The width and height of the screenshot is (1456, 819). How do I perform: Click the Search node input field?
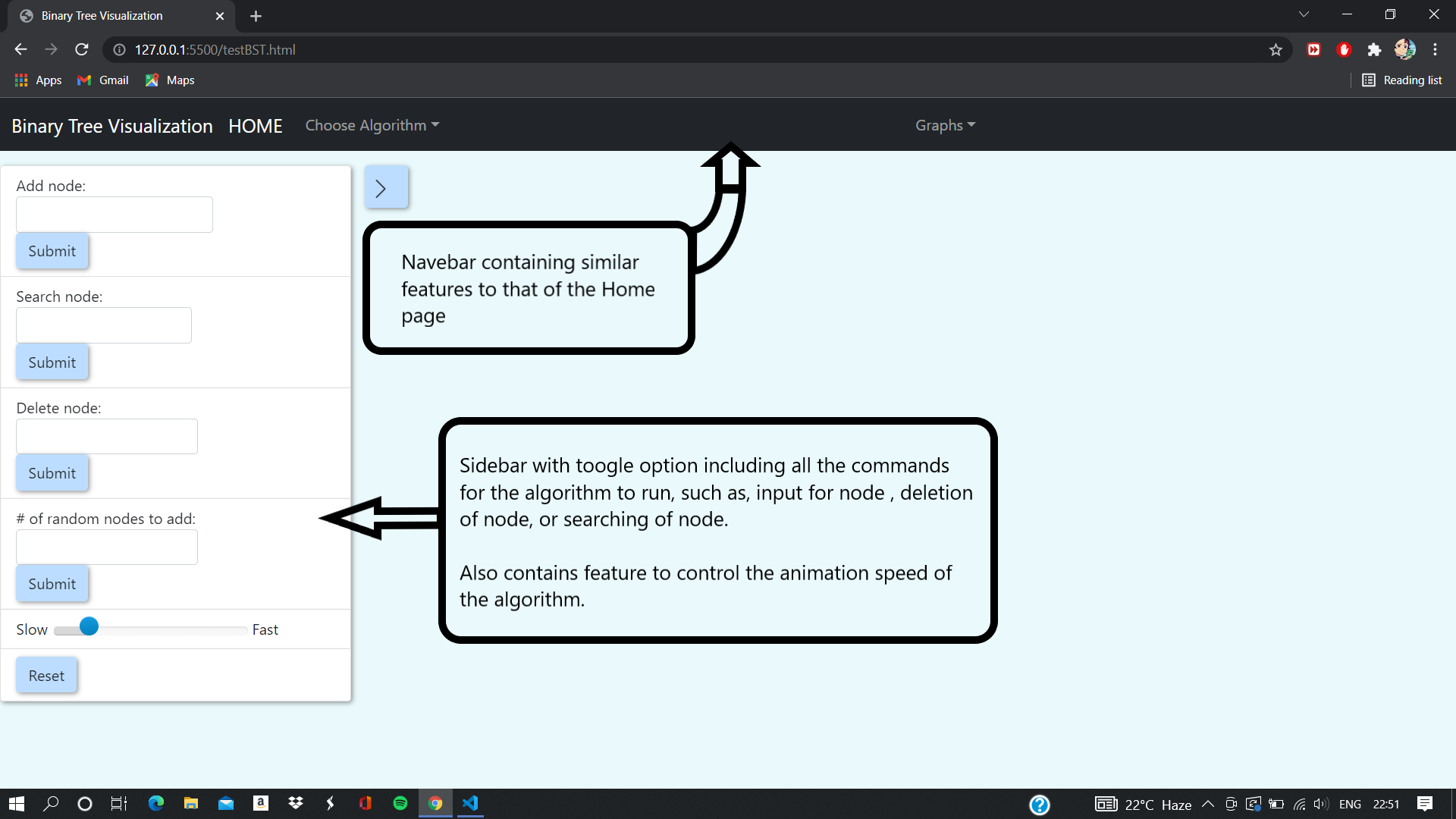(104, 324)
